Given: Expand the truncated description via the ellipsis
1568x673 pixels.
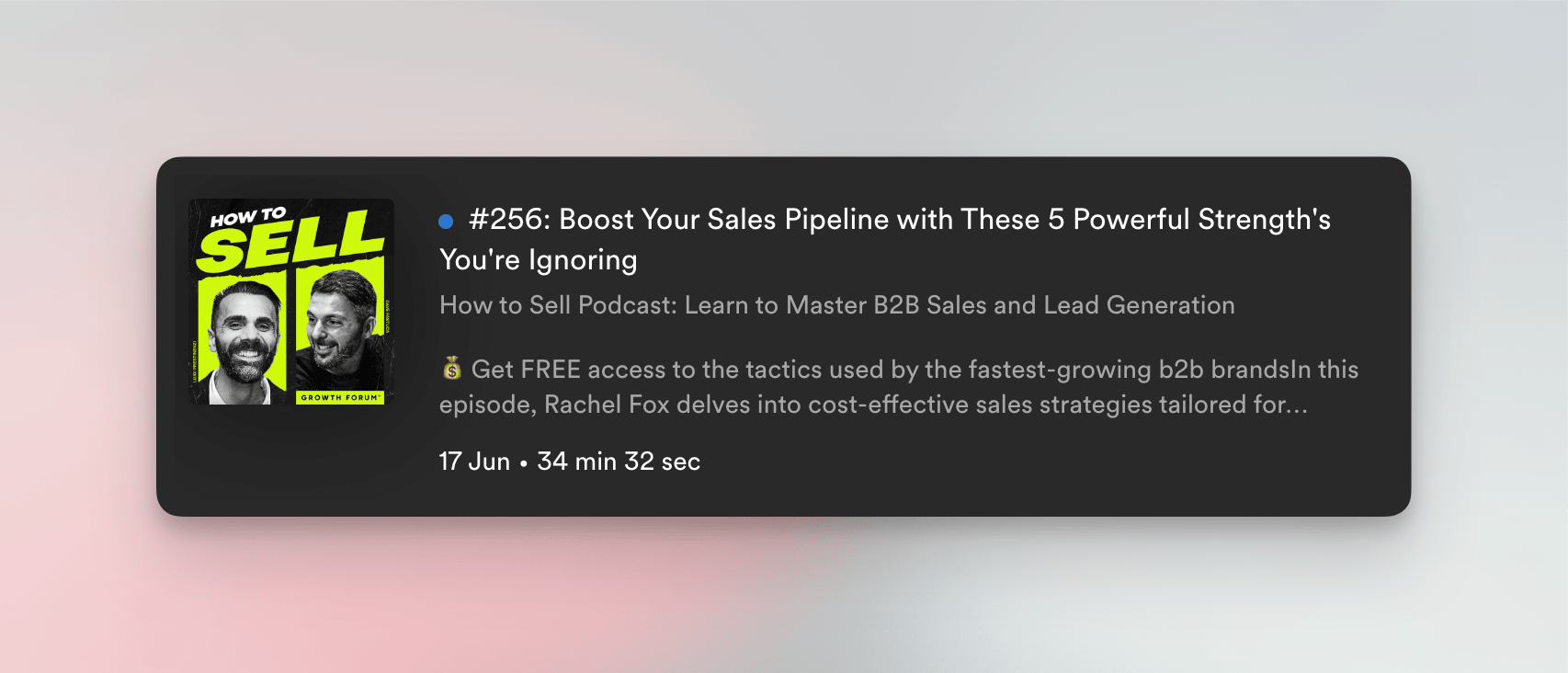Looking at the screenshot, I should [1297, 405].
